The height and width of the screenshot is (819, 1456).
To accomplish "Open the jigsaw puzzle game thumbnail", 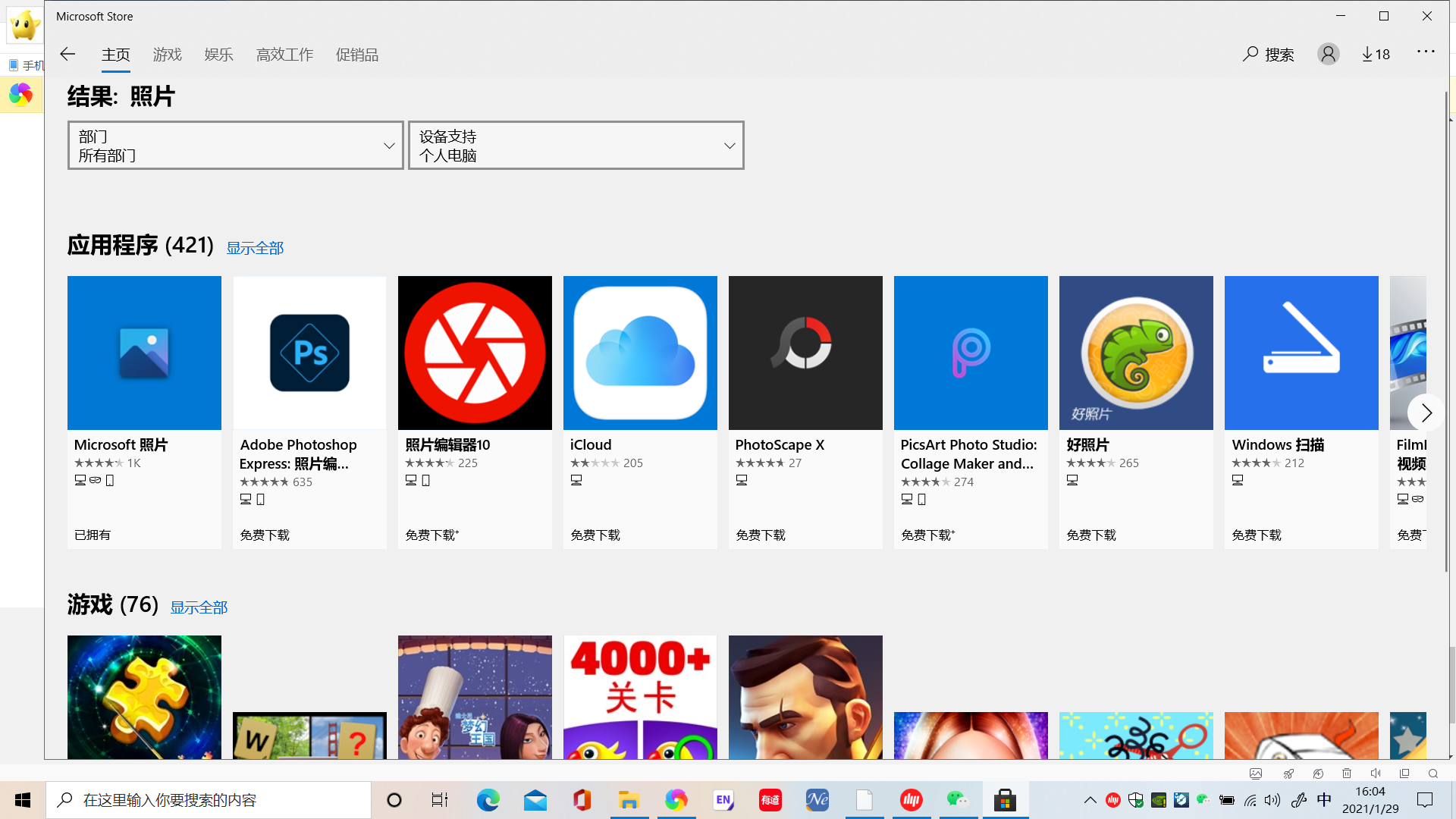I will click(144, 697).
